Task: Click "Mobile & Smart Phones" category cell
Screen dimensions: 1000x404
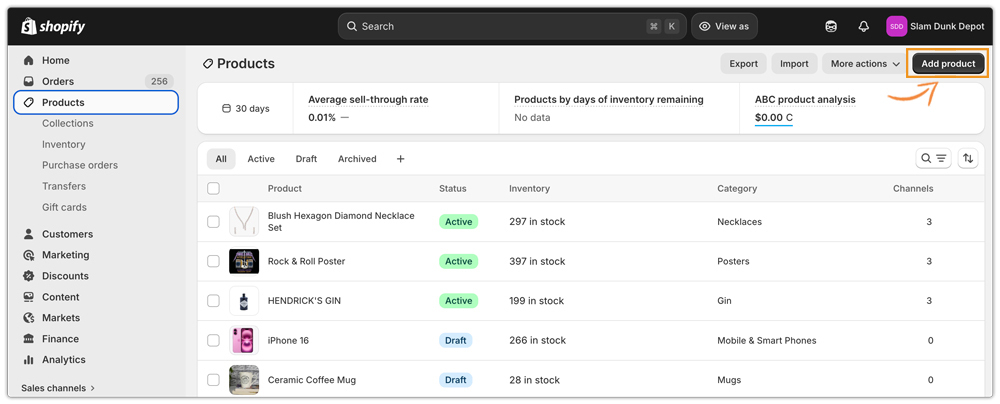Action: coord(767,340)
